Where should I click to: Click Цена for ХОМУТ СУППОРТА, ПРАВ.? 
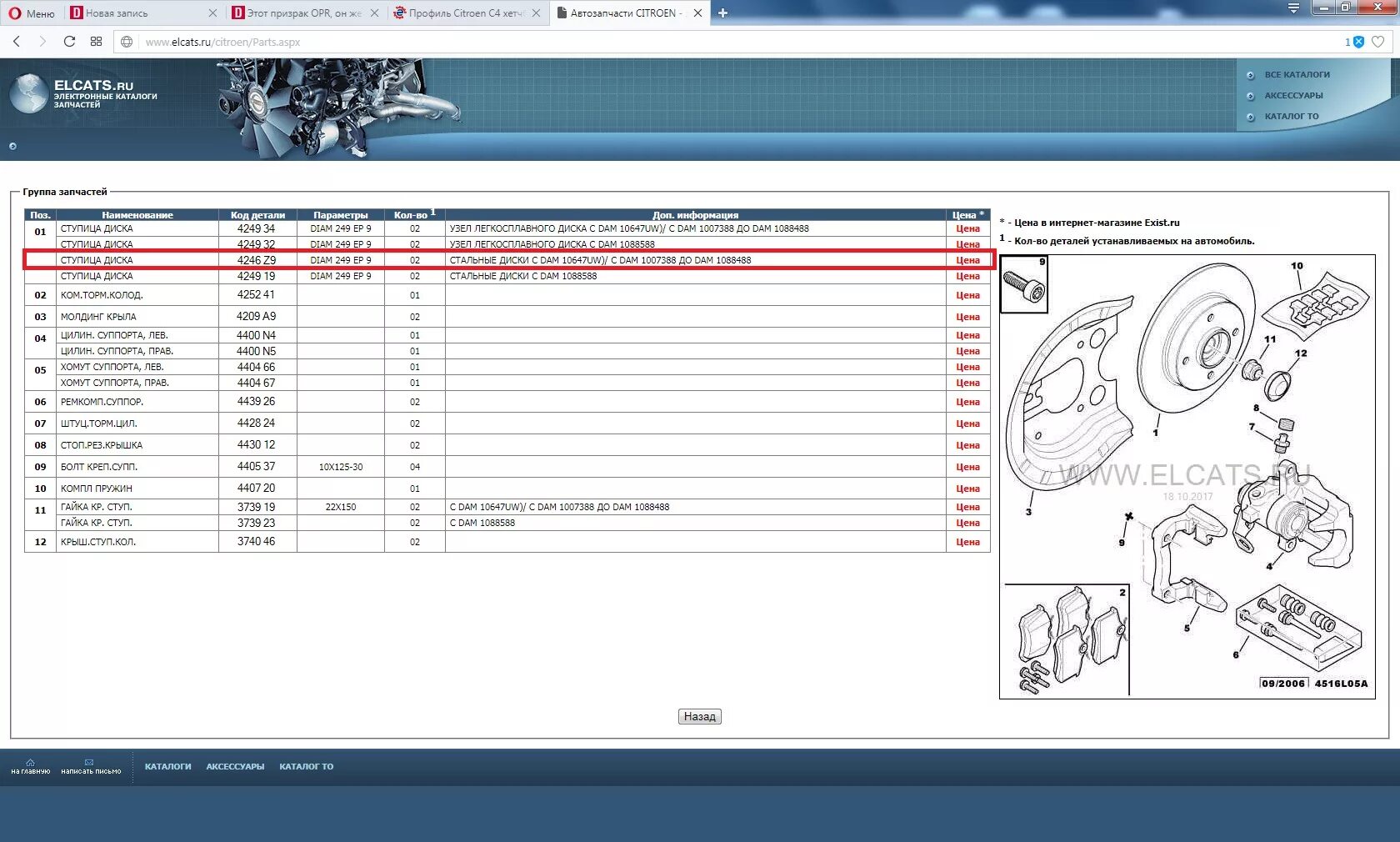point(967,383)
